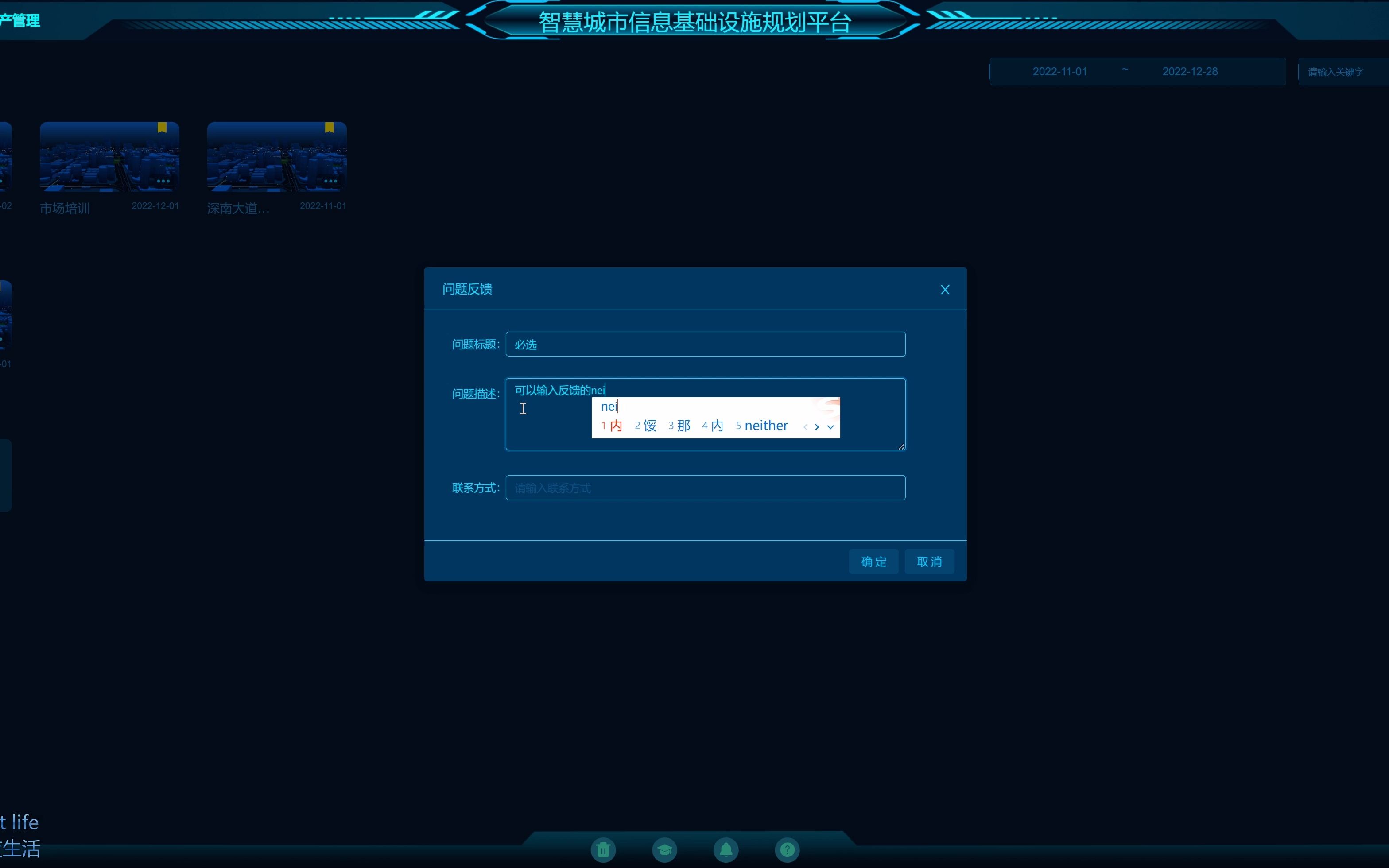Image resolution: width=1389 pixels, height=868 pixels.
Task: Focus the 问题标题 input field
Action: (x=706, y=344)
